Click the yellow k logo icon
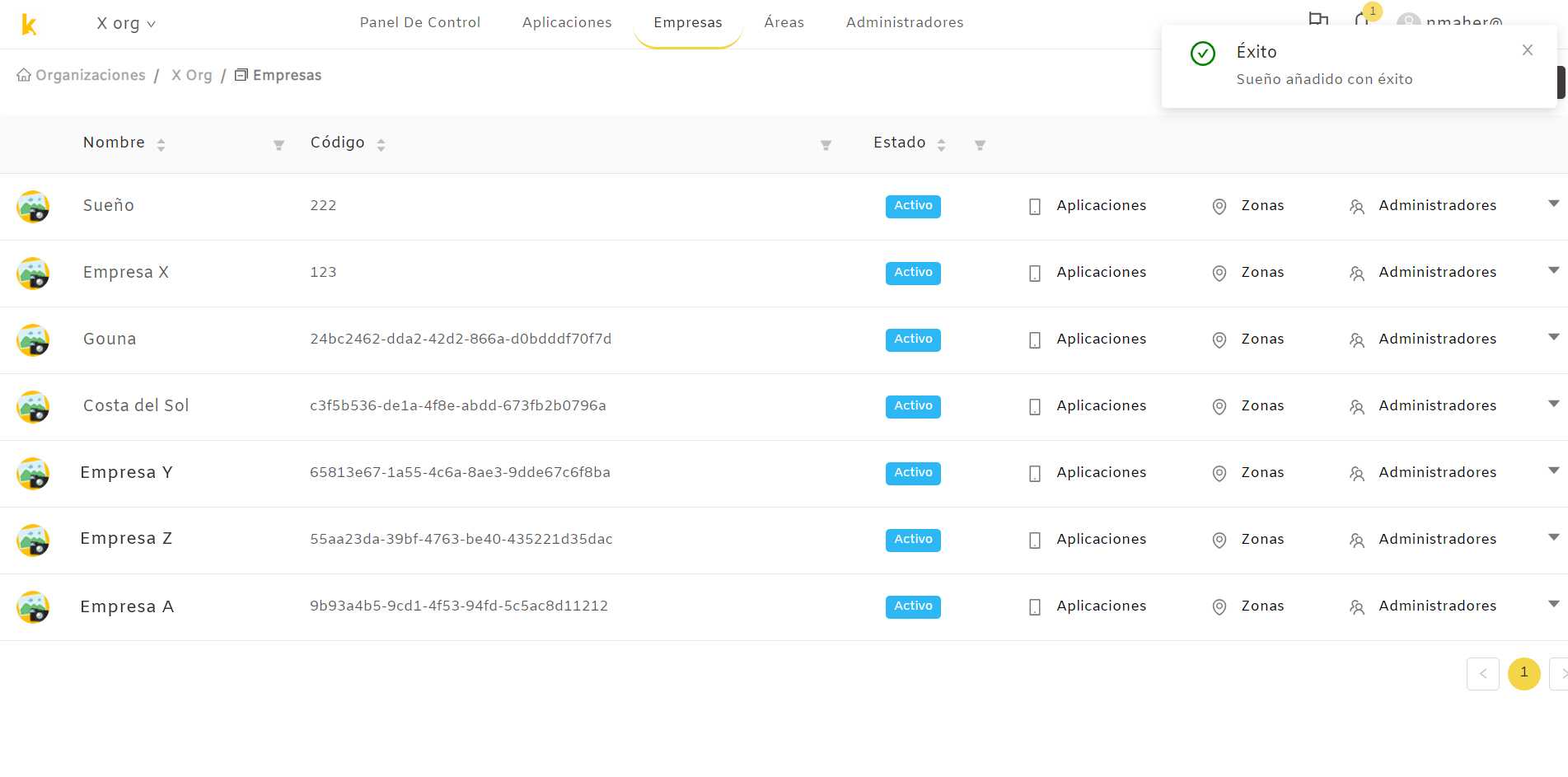1568x777 pixels. [29, 24]
